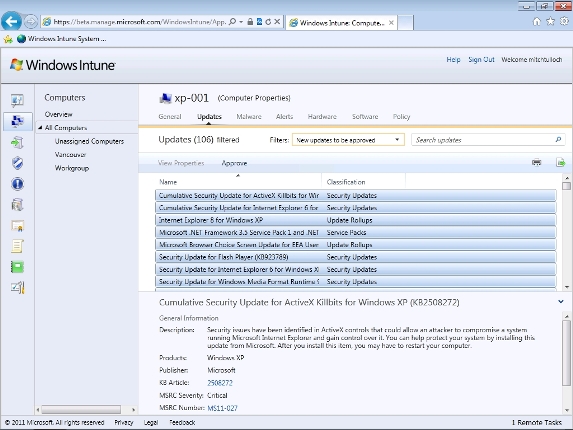Screen dimensions: 573x430
Task: Select Overview in Computers navigation
Action: coord(58,114)
